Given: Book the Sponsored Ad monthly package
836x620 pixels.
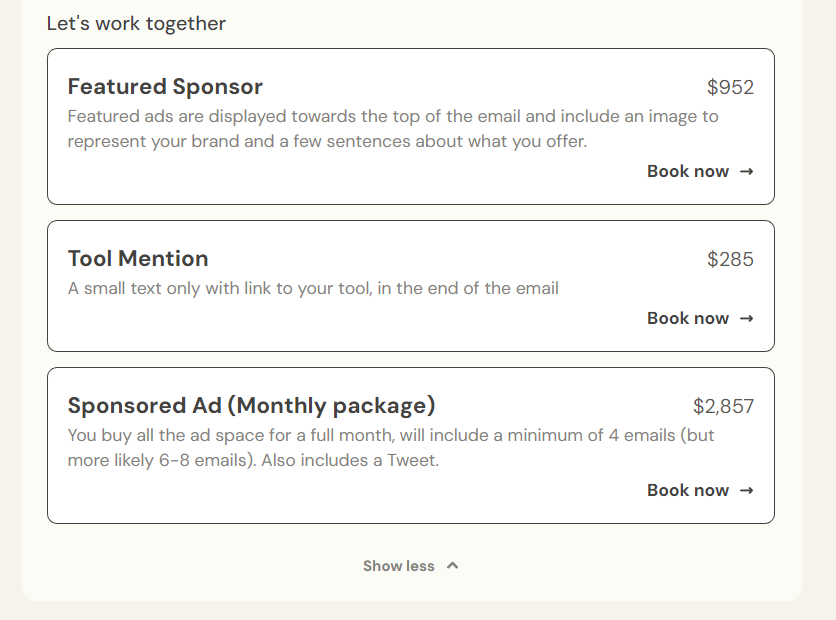Looking at the screenshot, I should [688, 490].
